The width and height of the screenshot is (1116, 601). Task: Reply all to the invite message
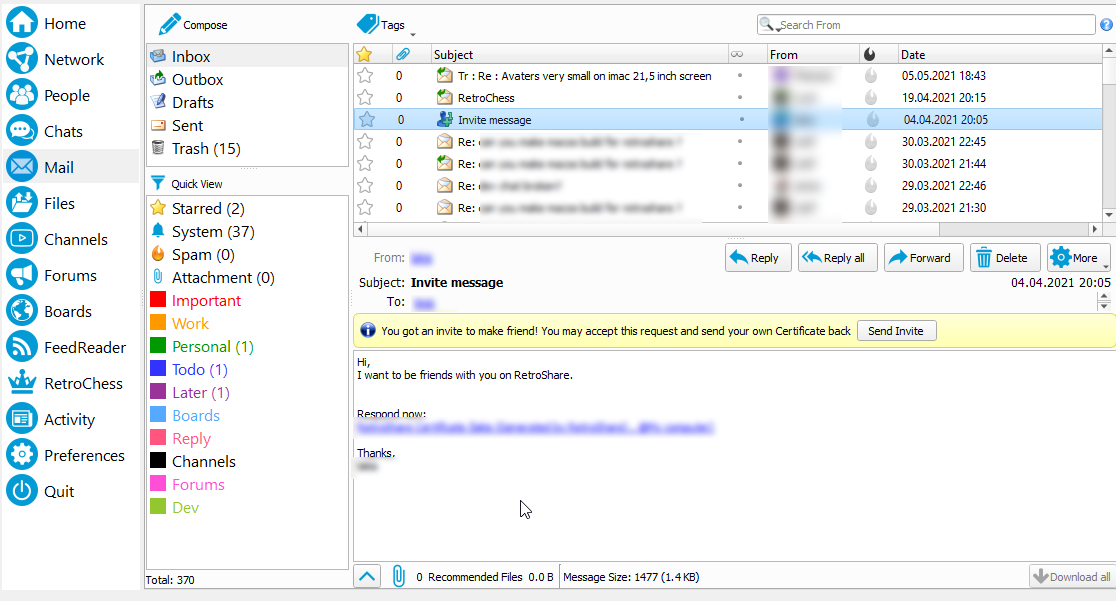click(x=837, y=257)
